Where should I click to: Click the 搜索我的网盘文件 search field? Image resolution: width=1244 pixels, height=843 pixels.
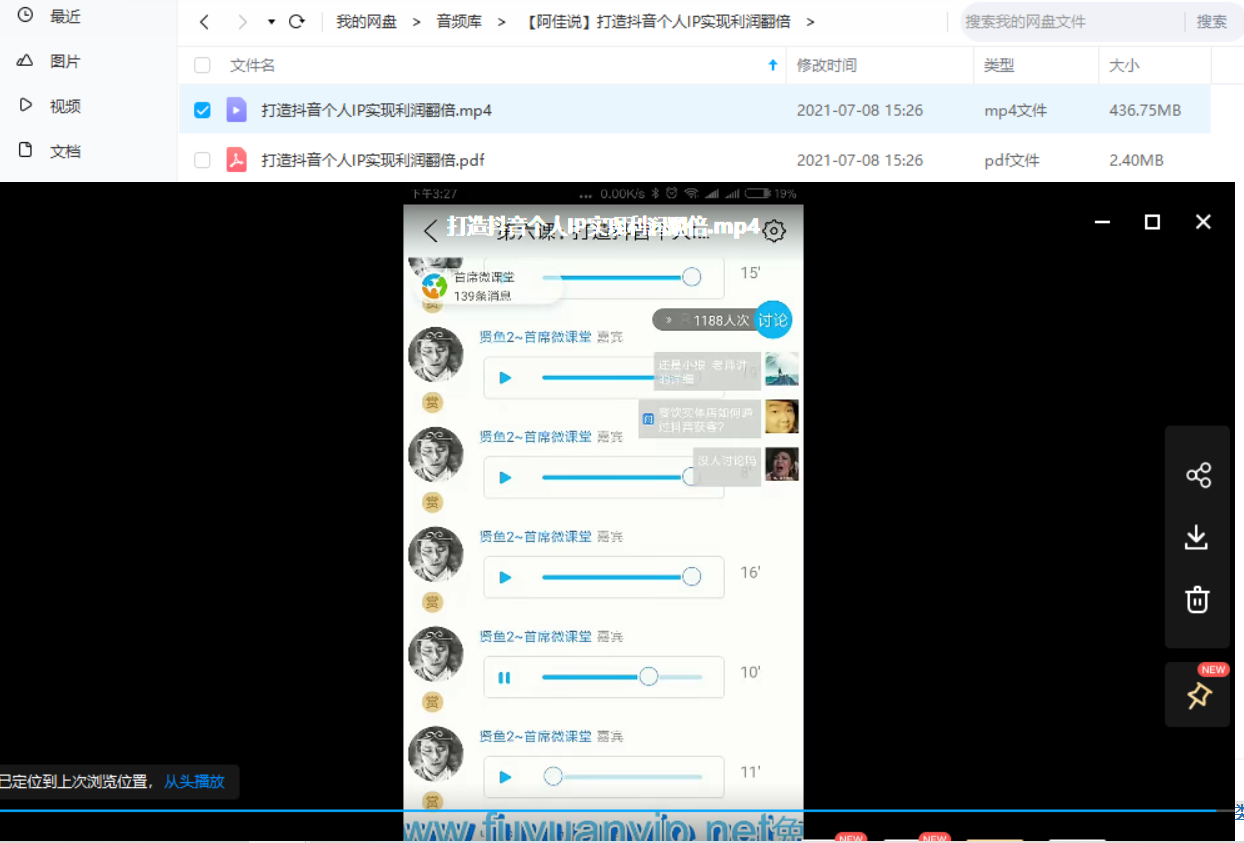1070,22
